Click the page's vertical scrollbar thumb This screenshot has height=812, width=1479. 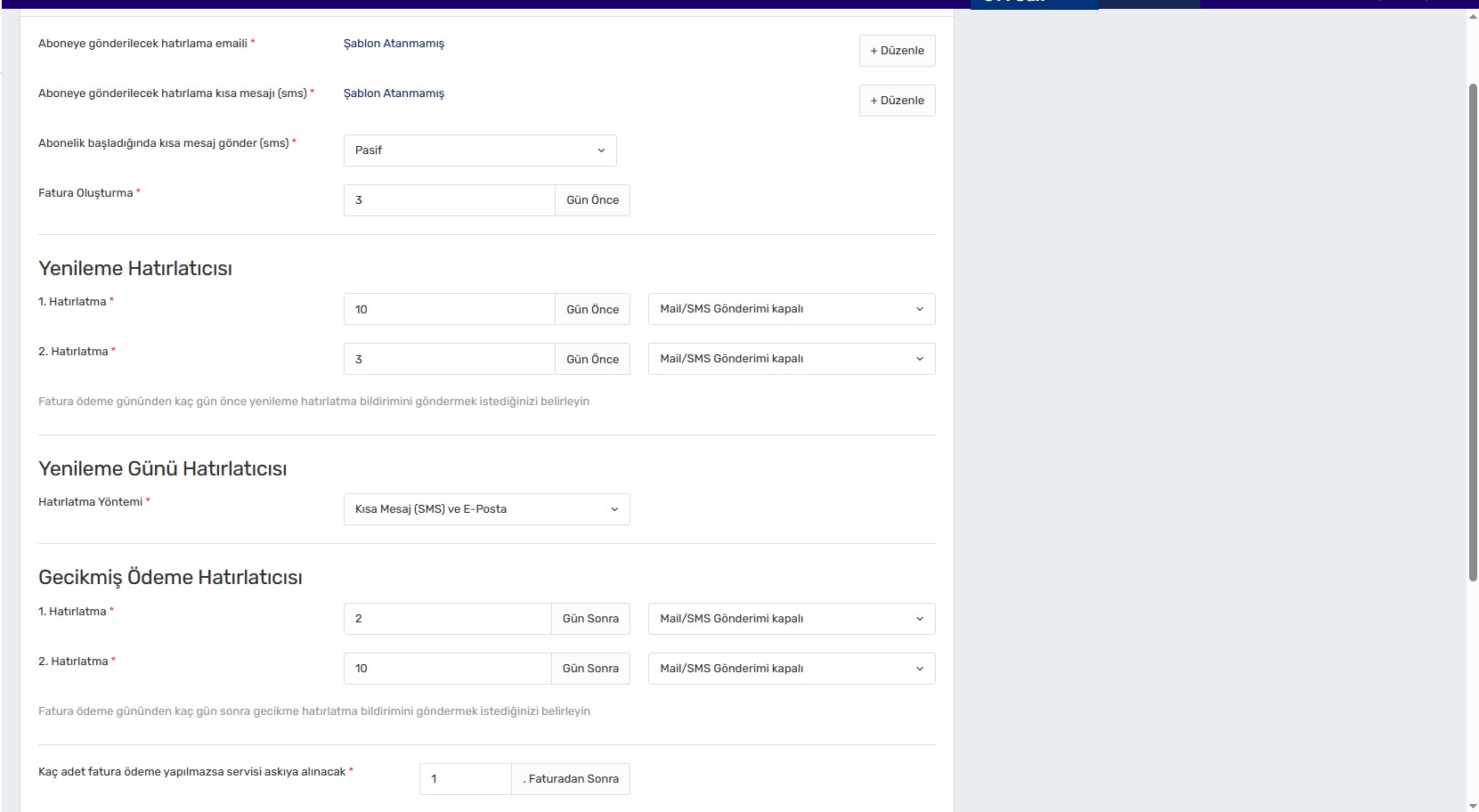click(1473, 329)
